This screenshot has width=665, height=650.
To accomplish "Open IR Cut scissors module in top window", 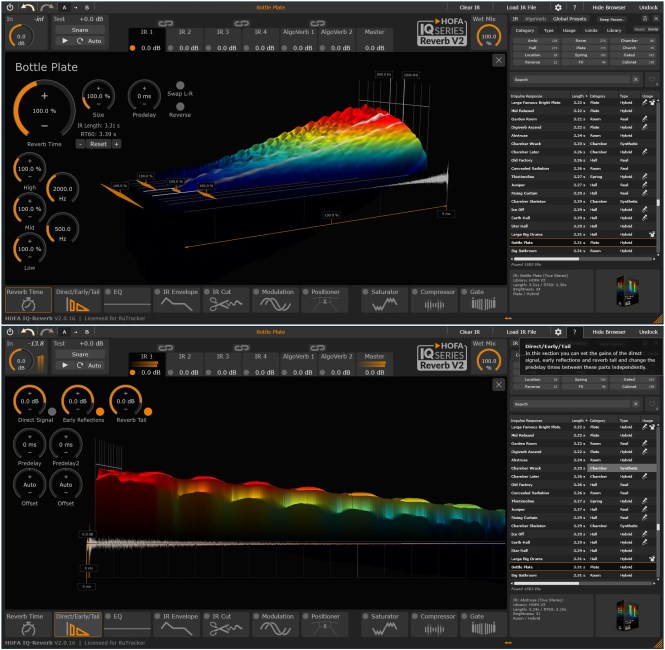I will (x=226, y=300).
